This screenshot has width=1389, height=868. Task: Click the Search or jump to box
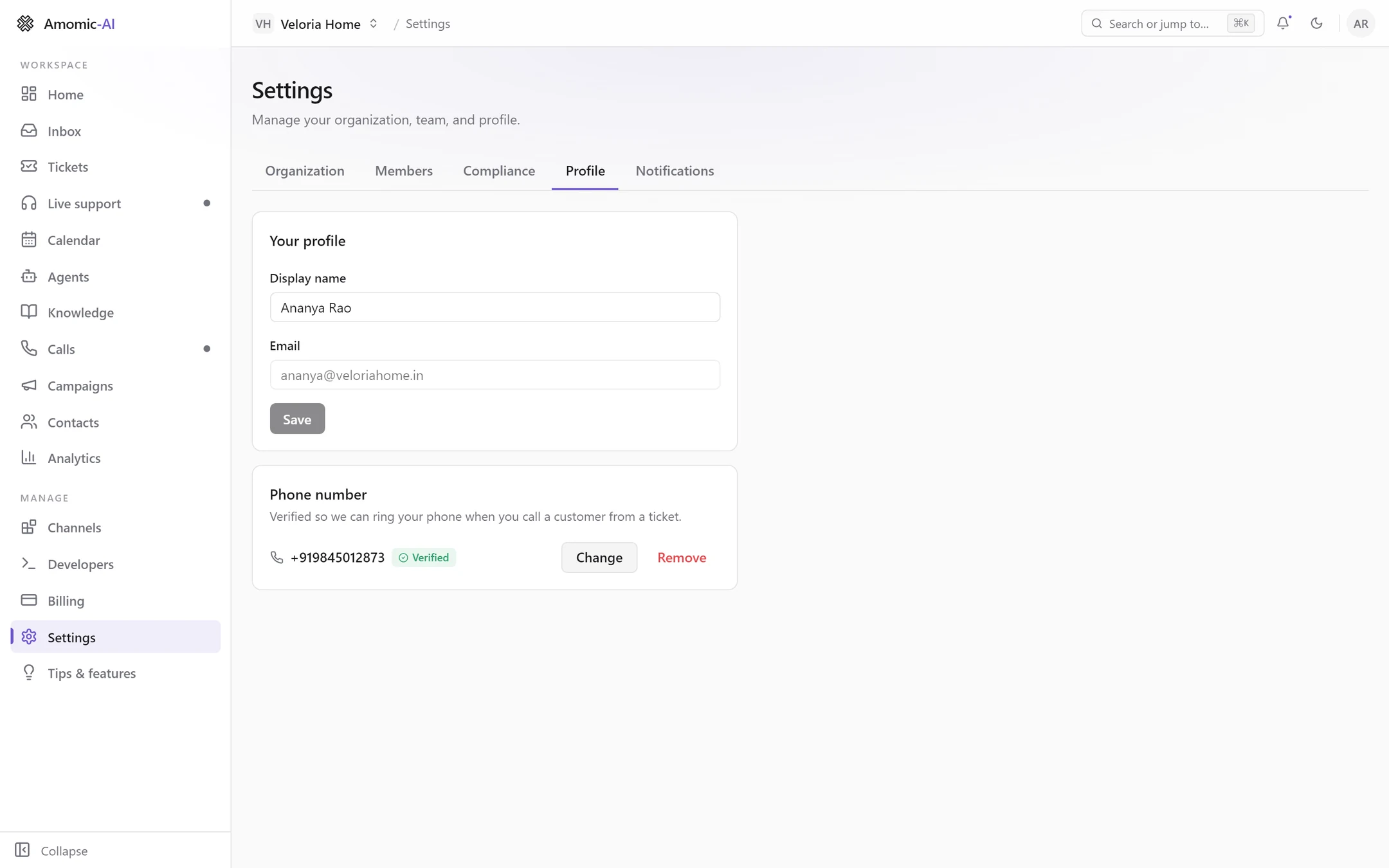coord(1172,24)
